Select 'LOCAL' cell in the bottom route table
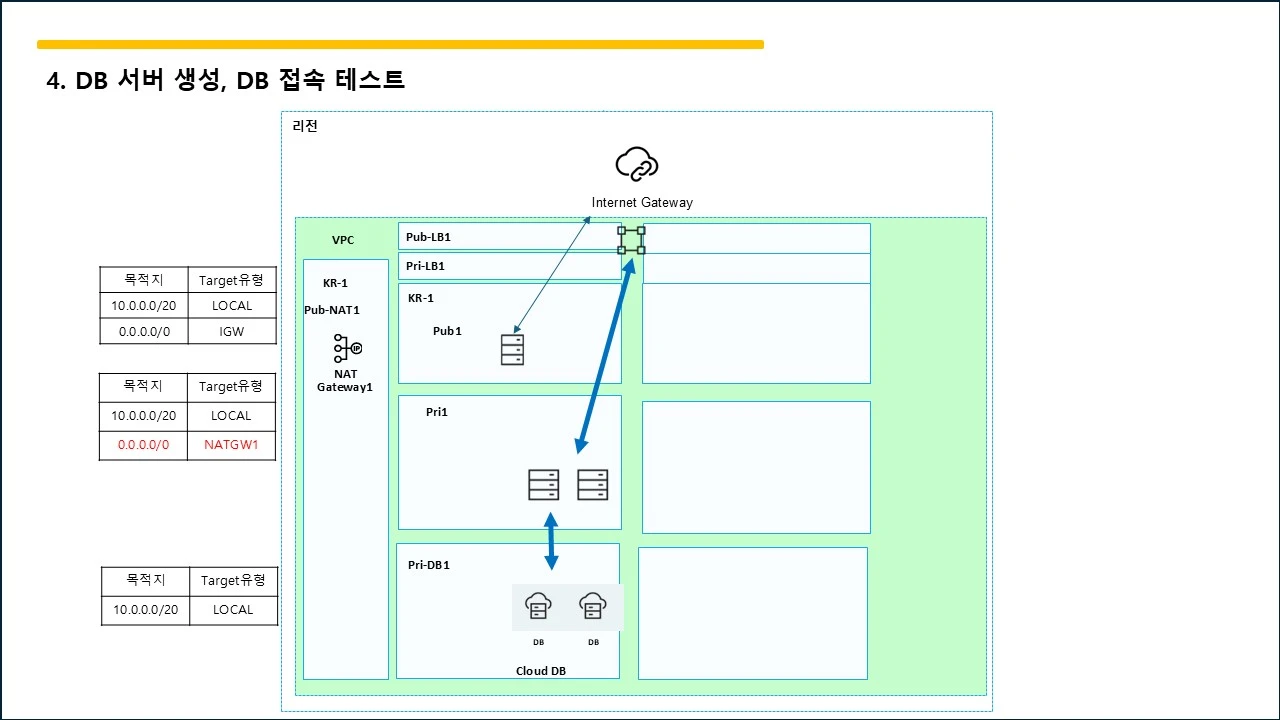 234,610
